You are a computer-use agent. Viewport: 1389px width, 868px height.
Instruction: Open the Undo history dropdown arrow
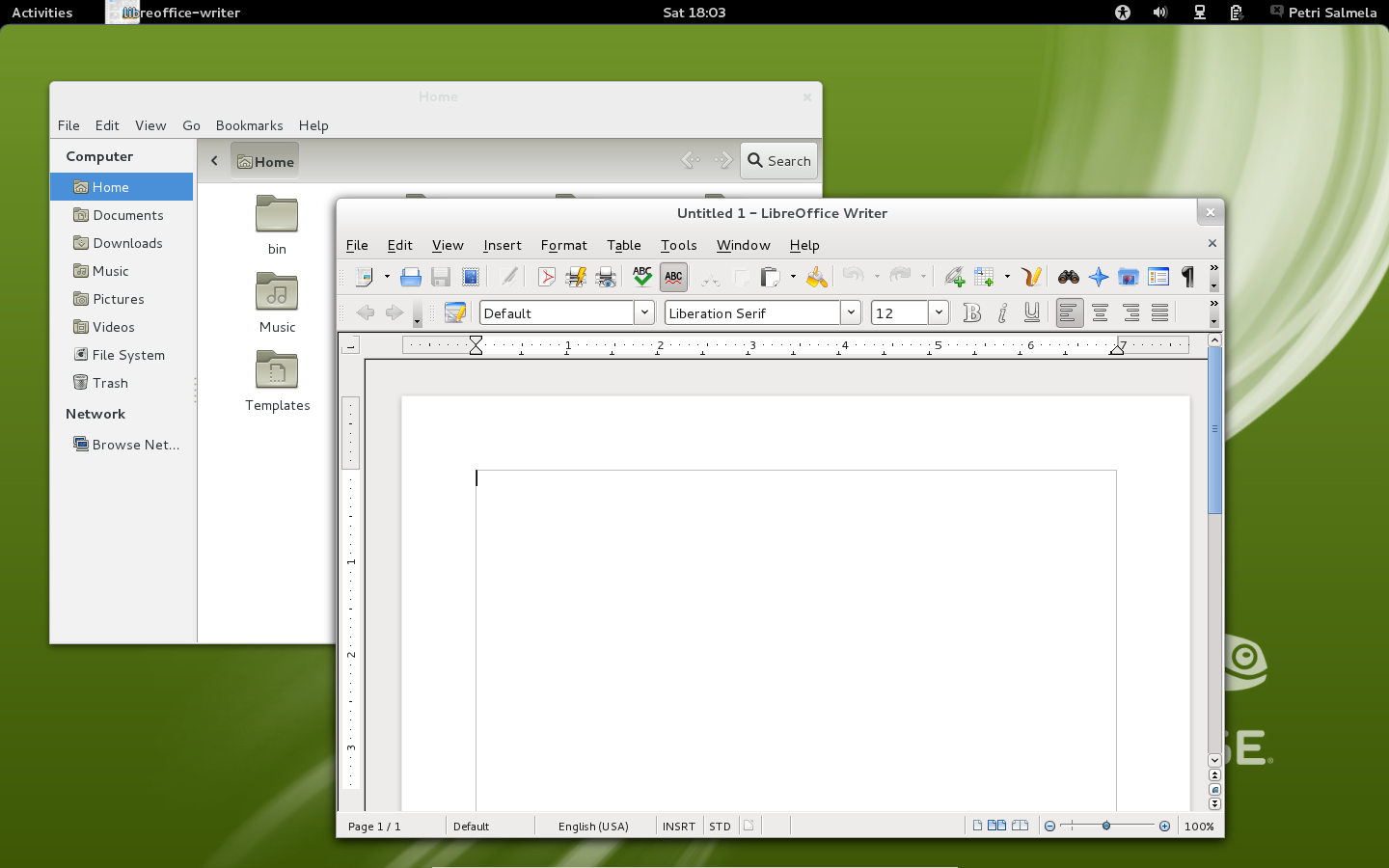click(x=876, y=278)
